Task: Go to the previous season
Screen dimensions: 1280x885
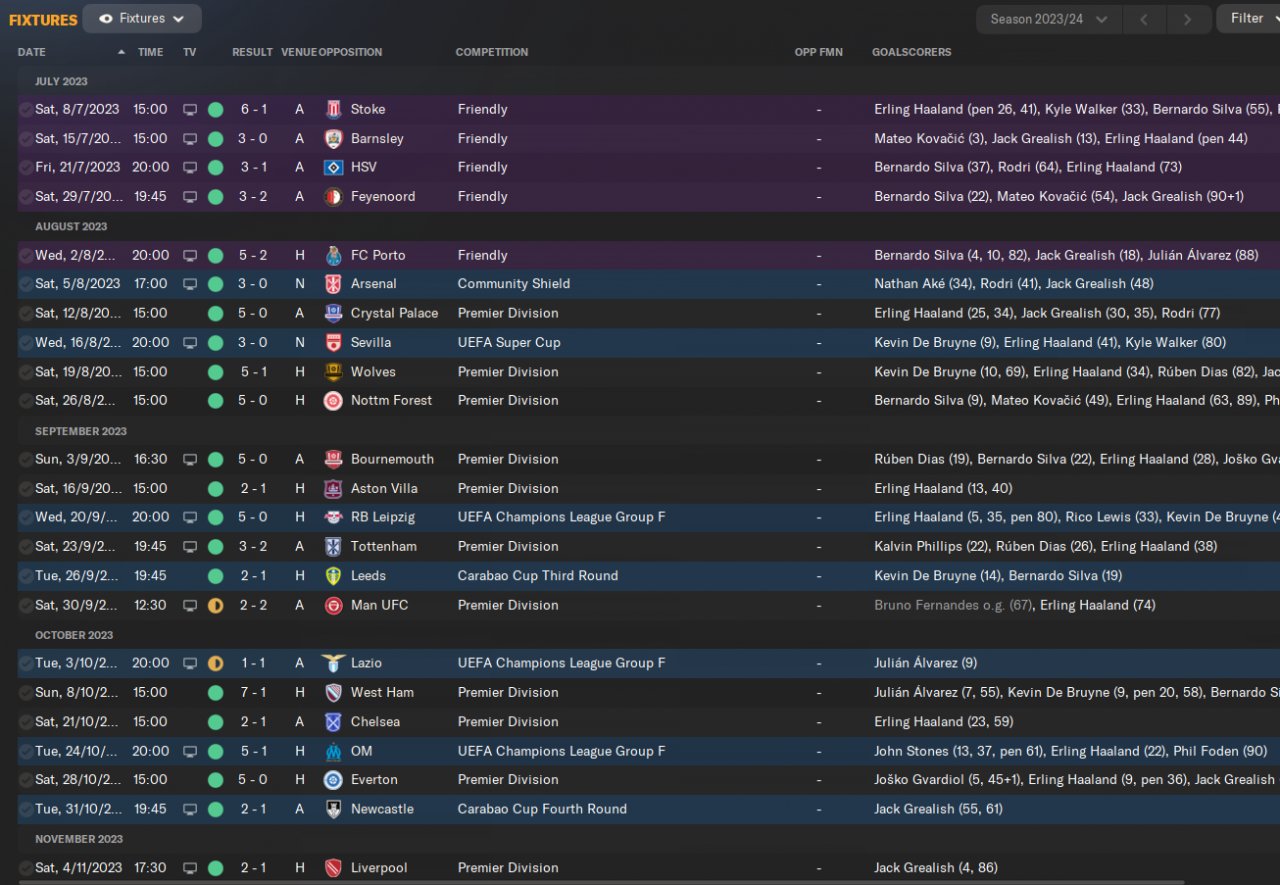Action: [1144, 19]
